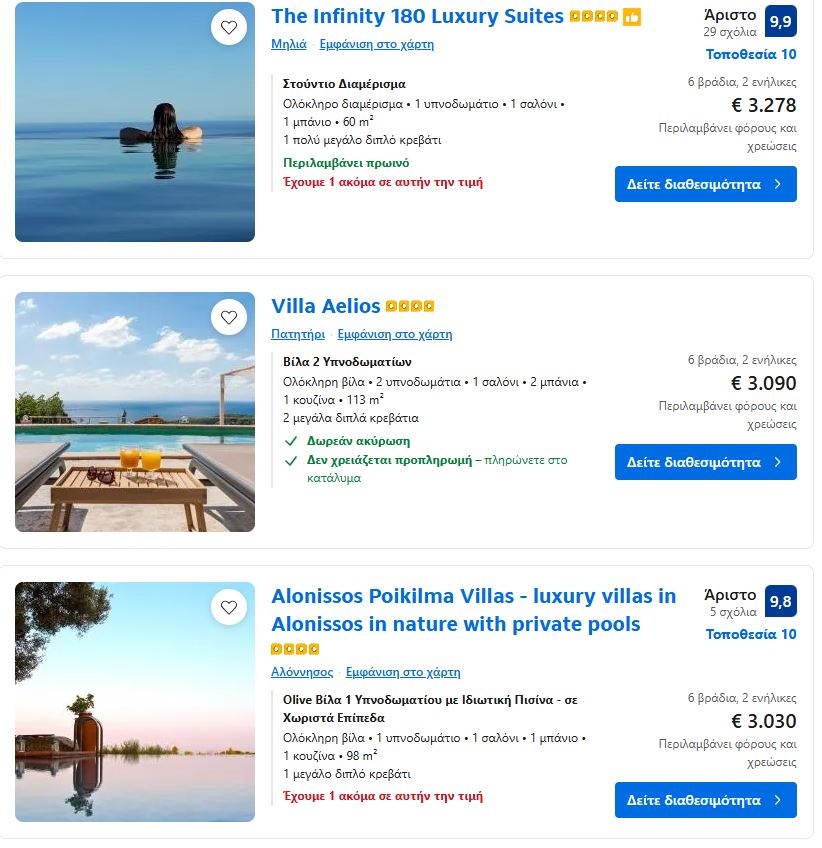822x848 pixels.
Task: Show Villa Aelios on the map
Action: pos(394,334)
